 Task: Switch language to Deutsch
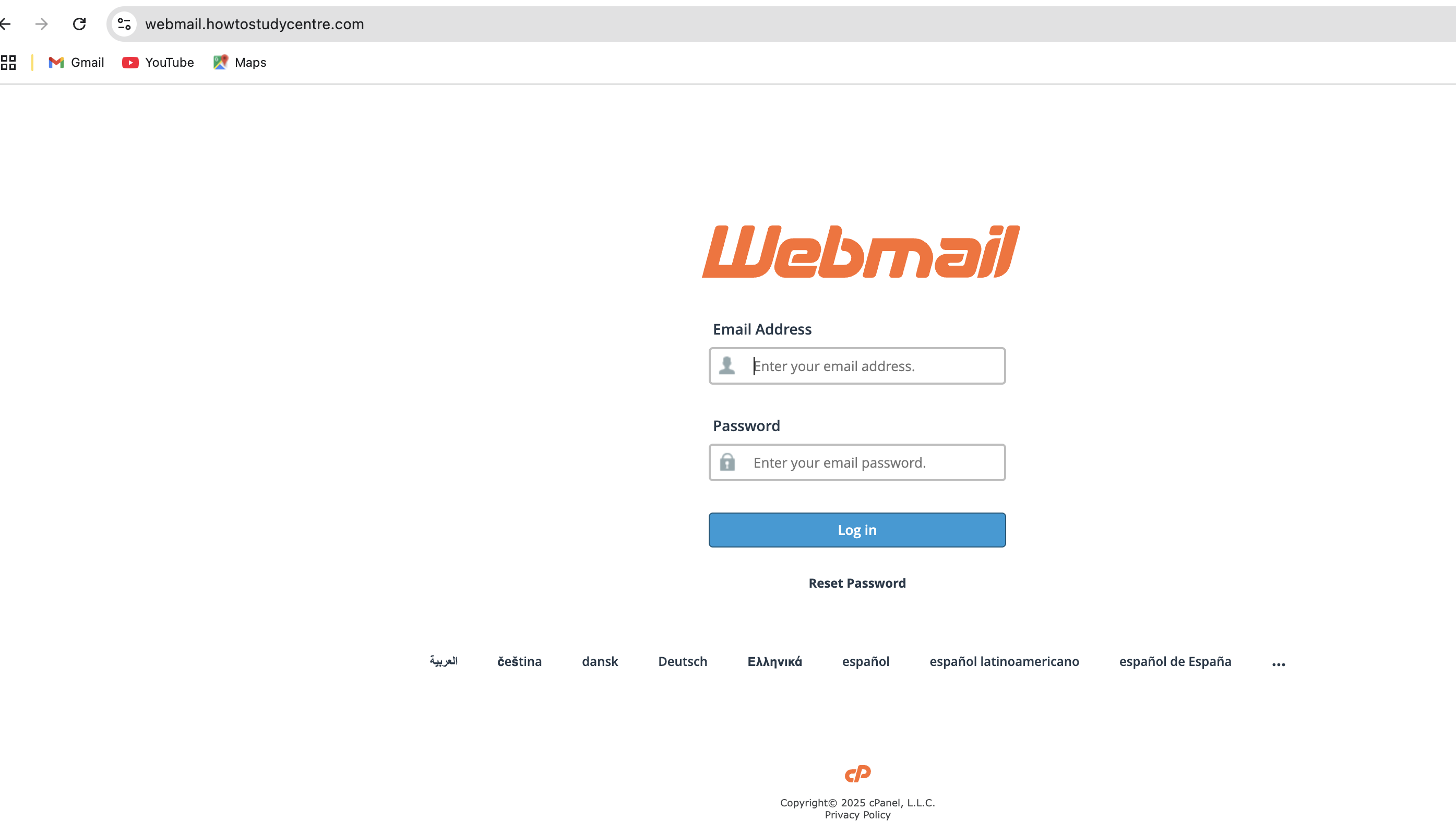pos(683,661)
